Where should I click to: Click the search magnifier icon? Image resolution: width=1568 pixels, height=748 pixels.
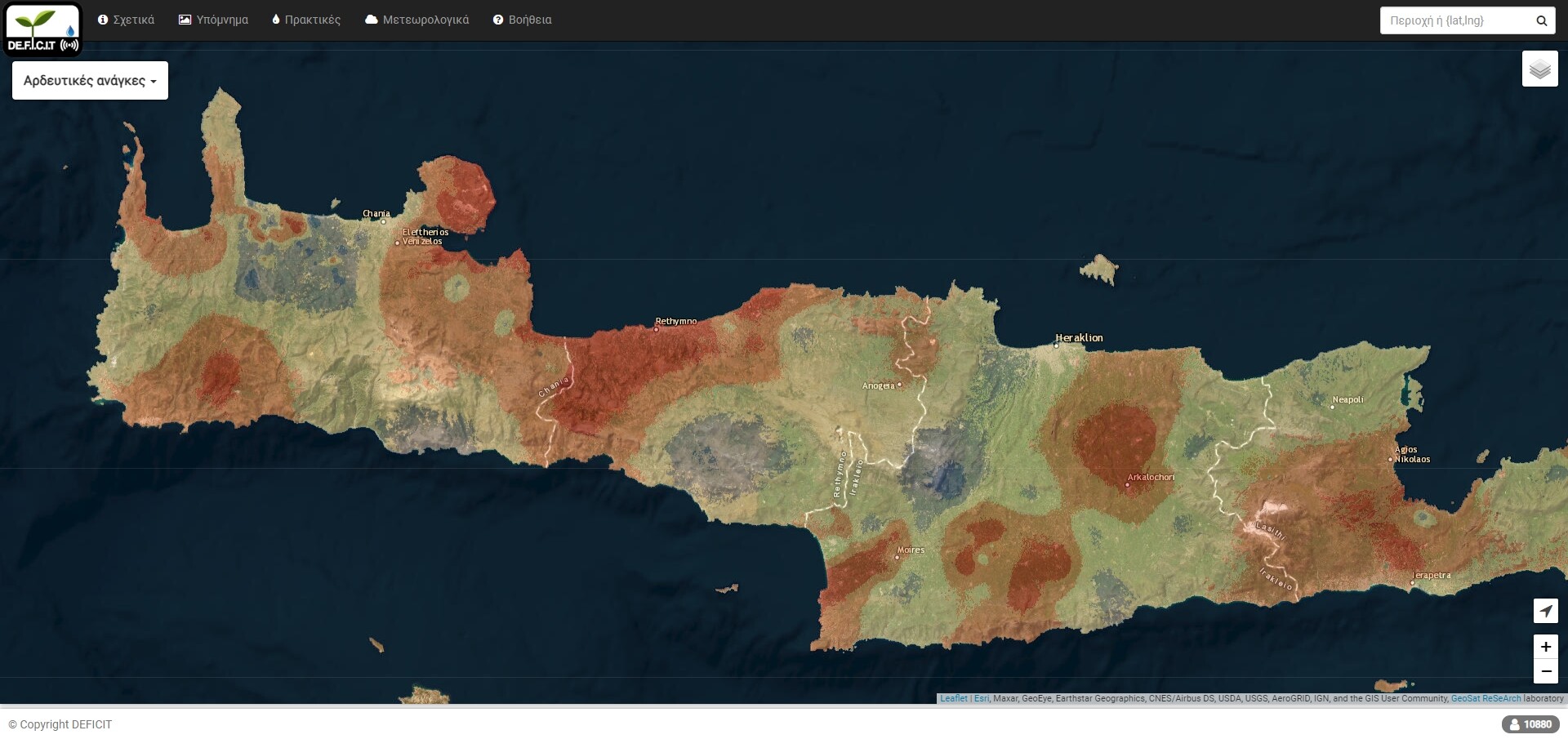point(1541,21)
